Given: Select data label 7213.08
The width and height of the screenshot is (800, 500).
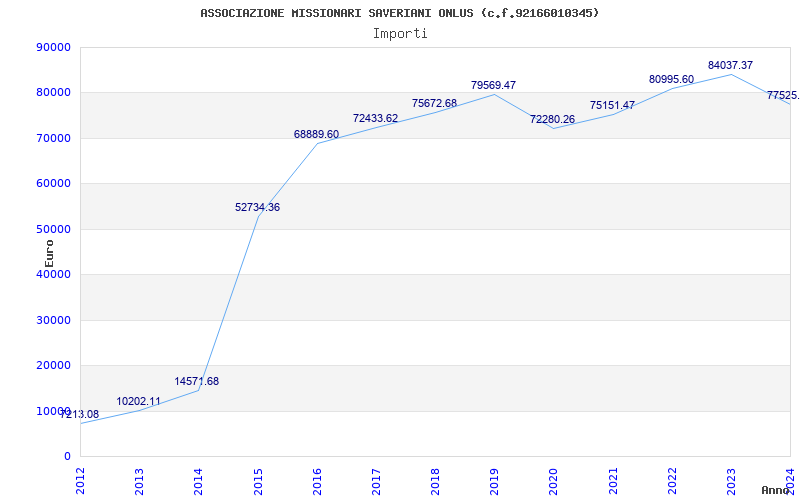Looking at the screenshot, I should pyautogui.click(x=79, y=414).
